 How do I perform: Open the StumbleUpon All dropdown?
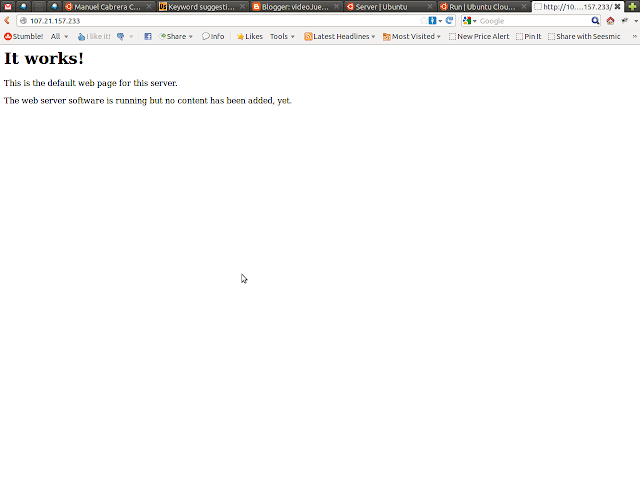(x=59, y=36)
